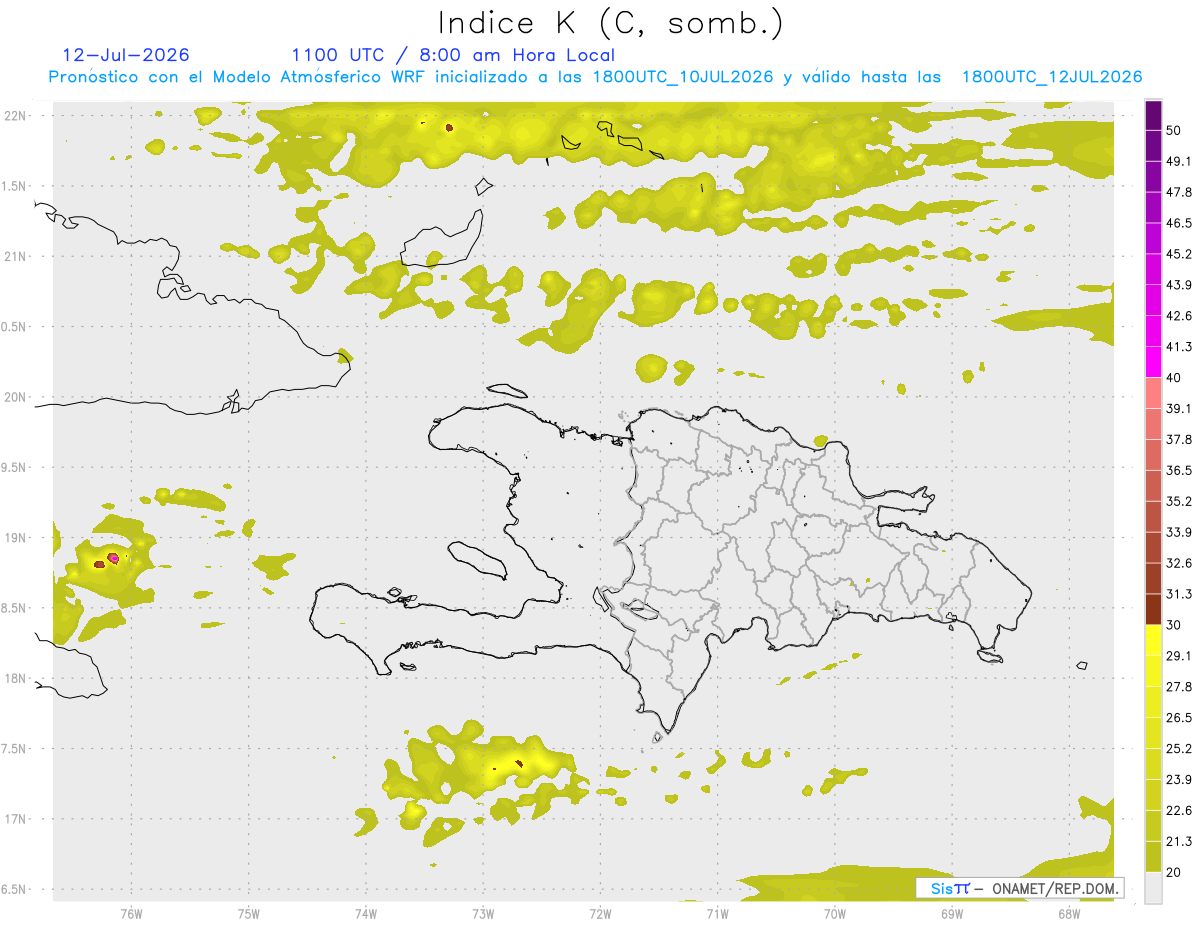Click the magenta K-index hotspot west of 76W
The image size is (1200, 927).
click(113, 557)
